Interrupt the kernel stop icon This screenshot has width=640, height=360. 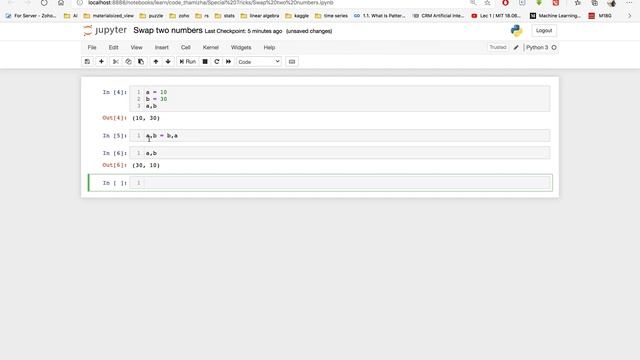coord(205,62)
